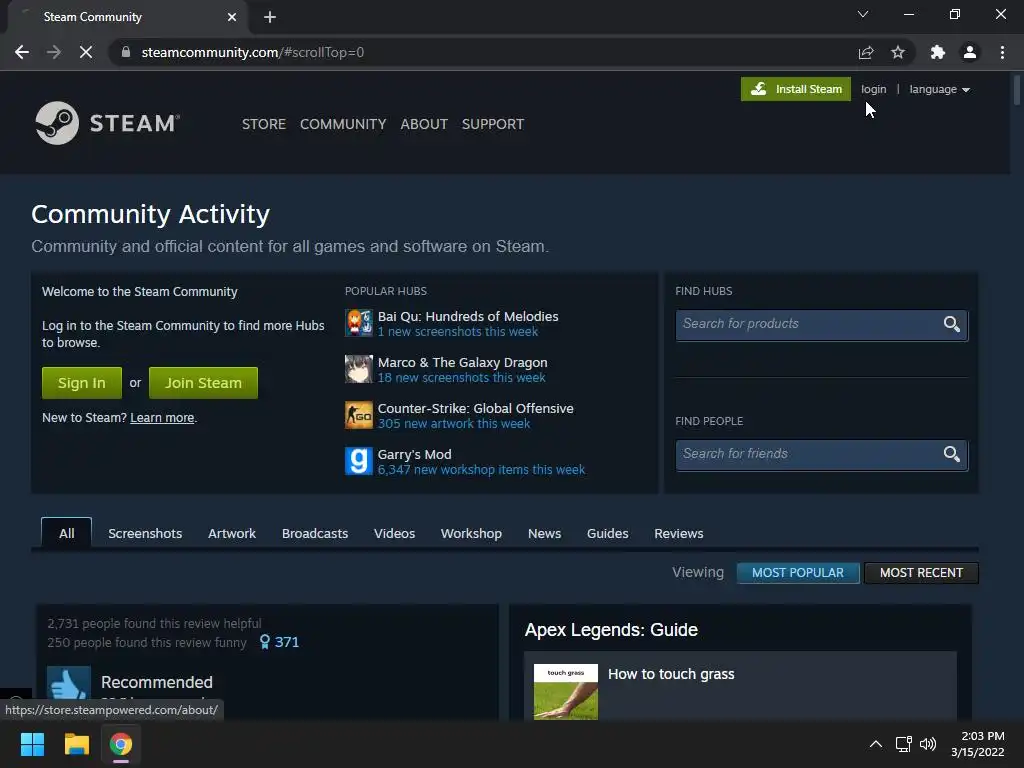This screenshot has width=1024, height=768.
Task: Open the STORE menu
Action: tap(264, 124)
